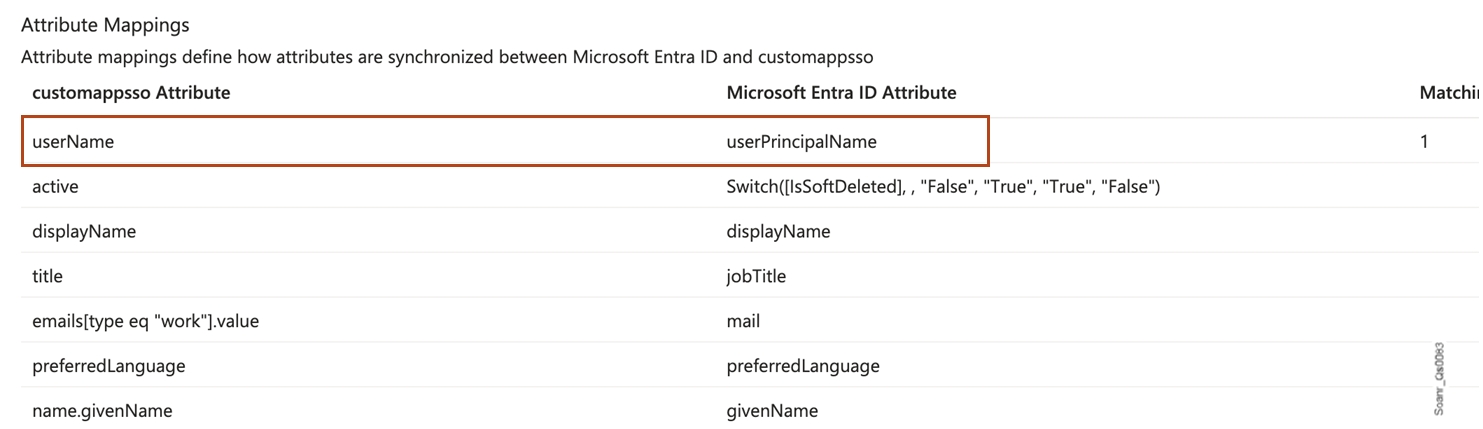The height and width of the screenshot is (429, 1483).
Task: Select the jobTitle Entra ID attribute
Action: point(756,277)
